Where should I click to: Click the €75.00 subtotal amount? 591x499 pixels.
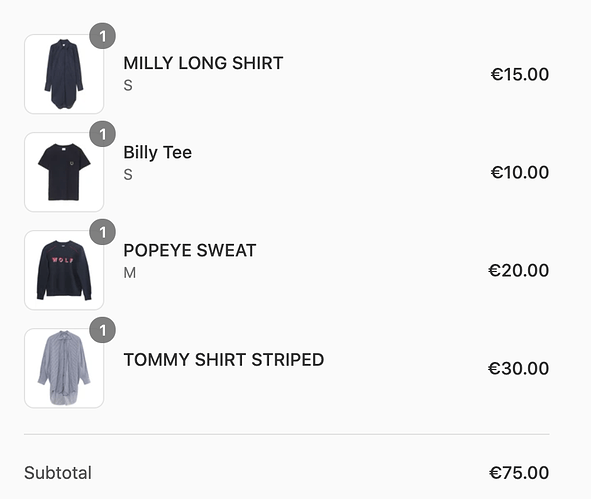519,473
